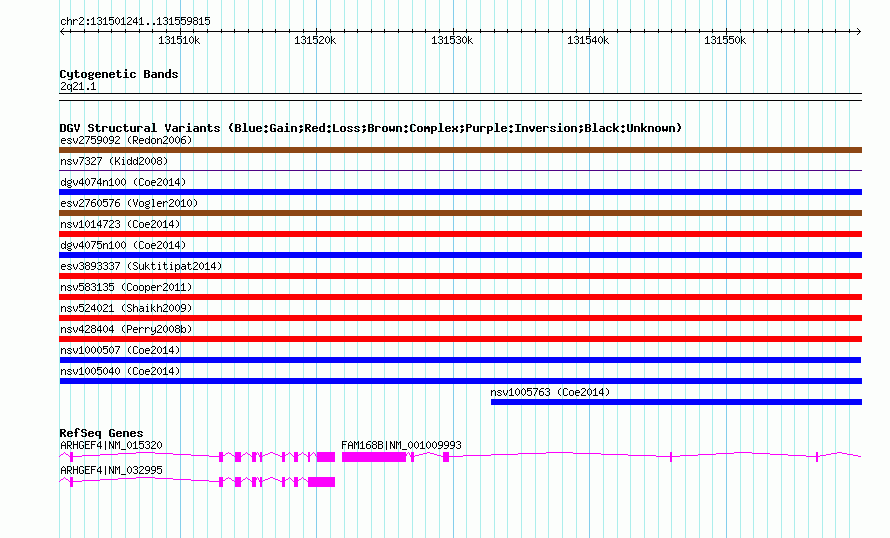
Task: Select the large FAM168B magenta exon block
Action: tap(374, 457)
